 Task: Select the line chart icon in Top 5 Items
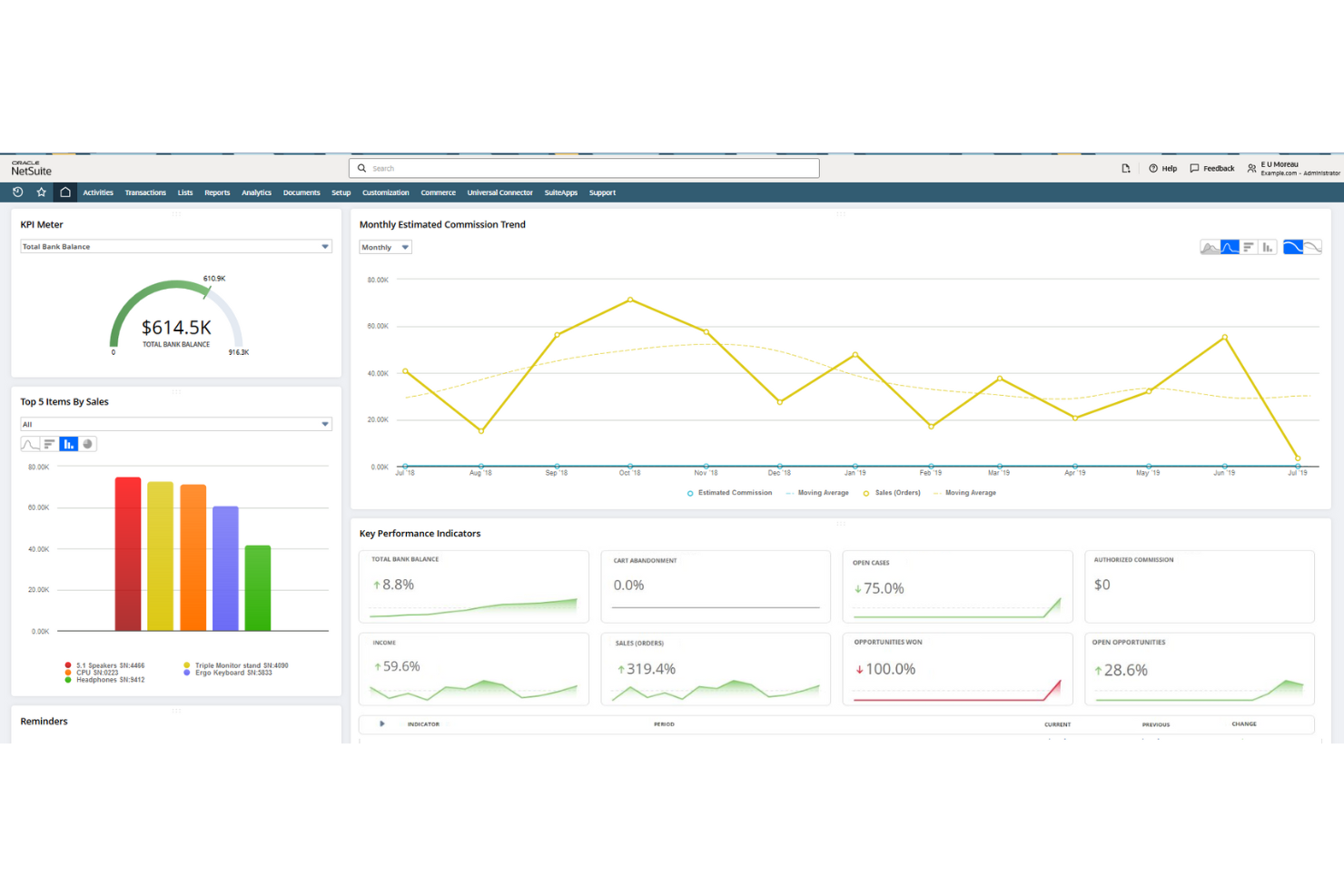30,444
